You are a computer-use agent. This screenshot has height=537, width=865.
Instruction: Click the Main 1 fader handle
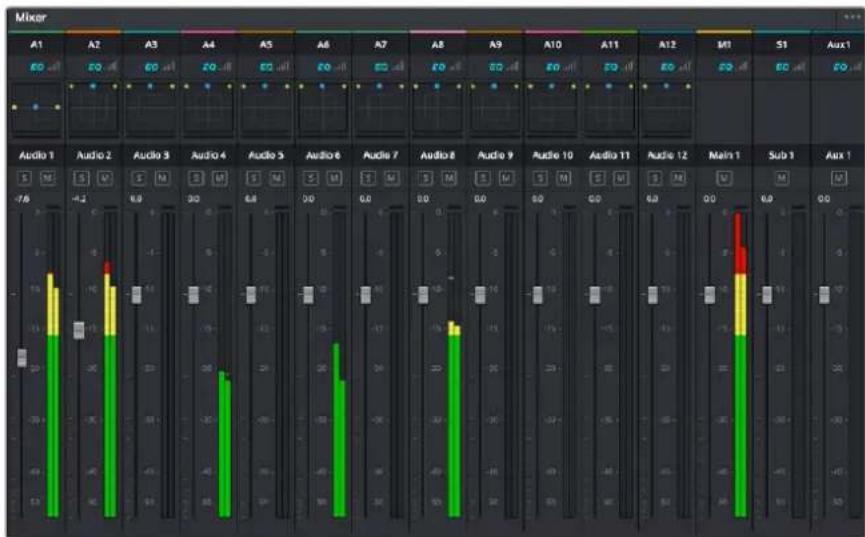click(x=710, y=295)
